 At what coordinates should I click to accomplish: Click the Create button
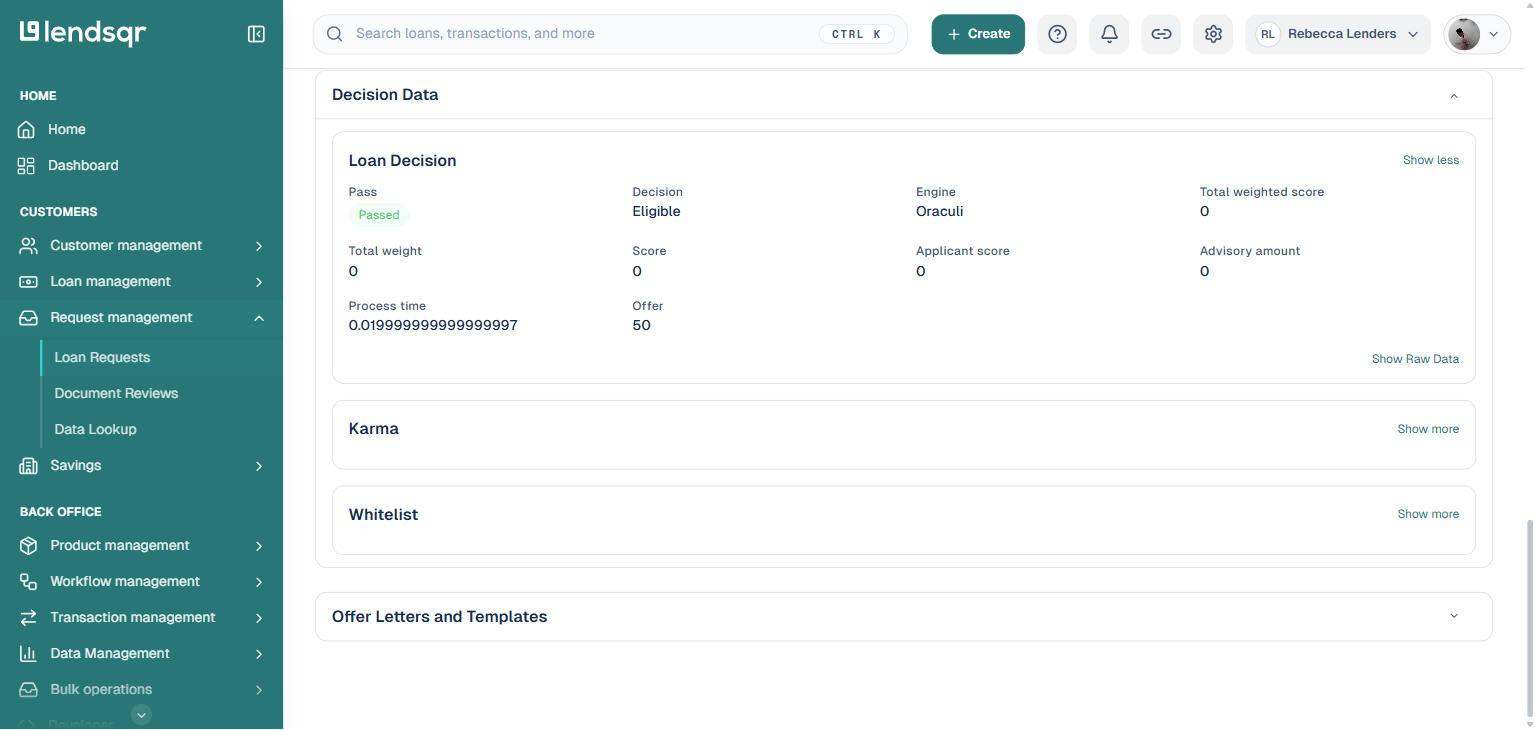point(978,34)
